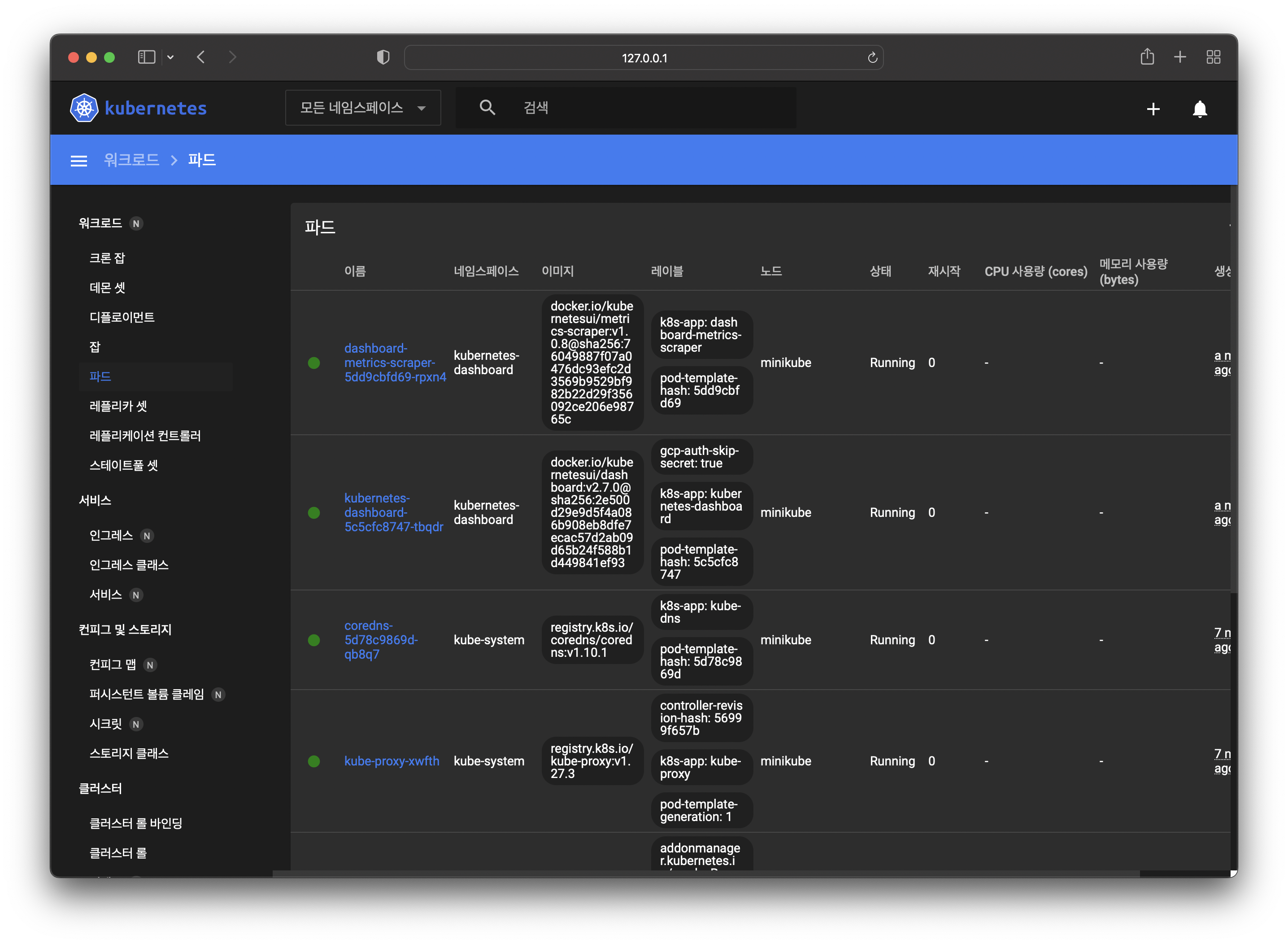Reload the page with refresh icon
1288x944 pixels.
[872, 58]
